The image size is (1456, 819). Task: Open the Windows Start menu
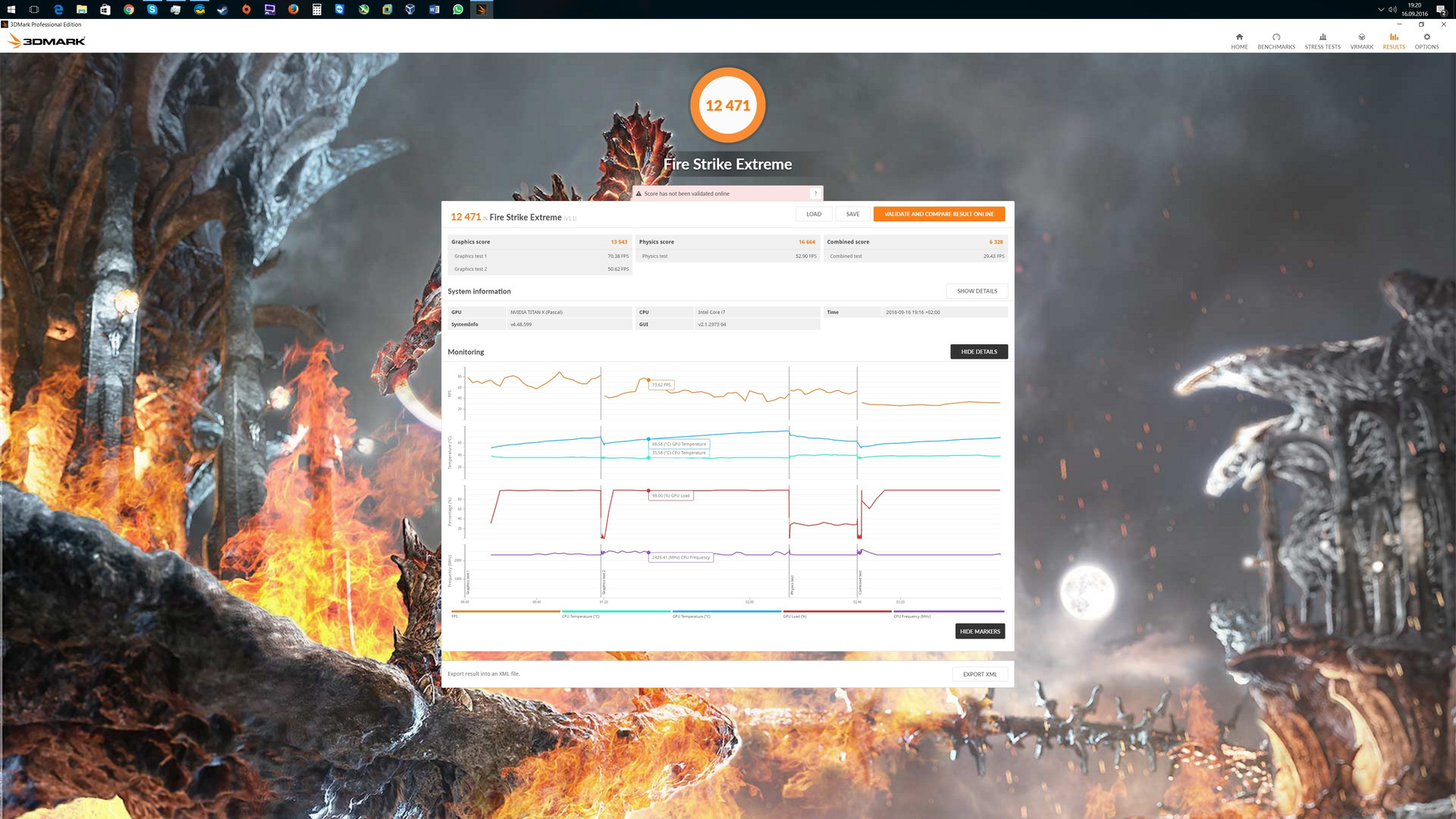pos(11,9)
